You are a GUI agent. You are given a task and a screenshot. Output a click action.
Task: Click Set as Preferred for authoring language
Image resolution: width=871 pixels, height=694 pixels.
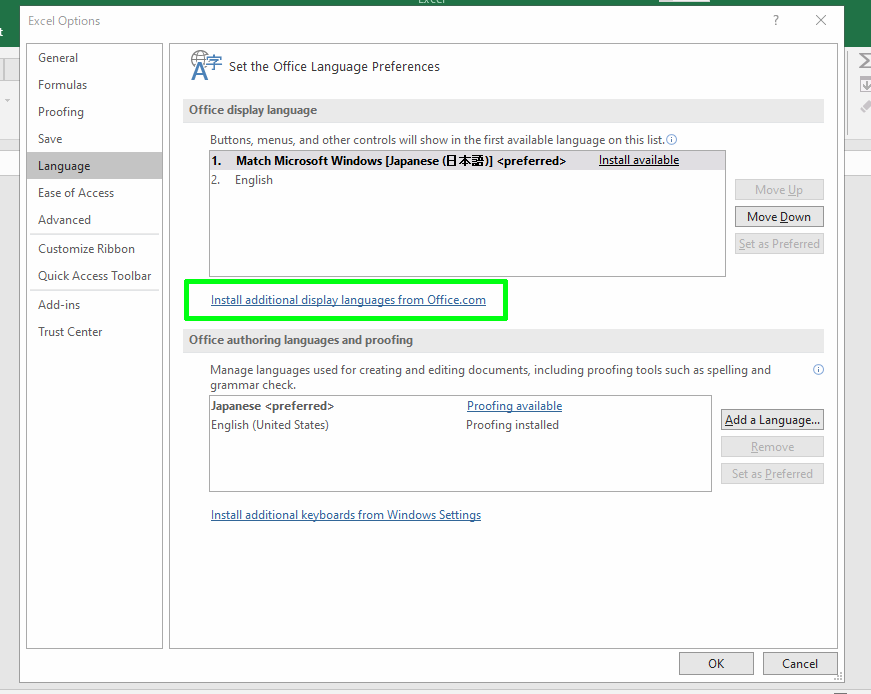(772, 474)
